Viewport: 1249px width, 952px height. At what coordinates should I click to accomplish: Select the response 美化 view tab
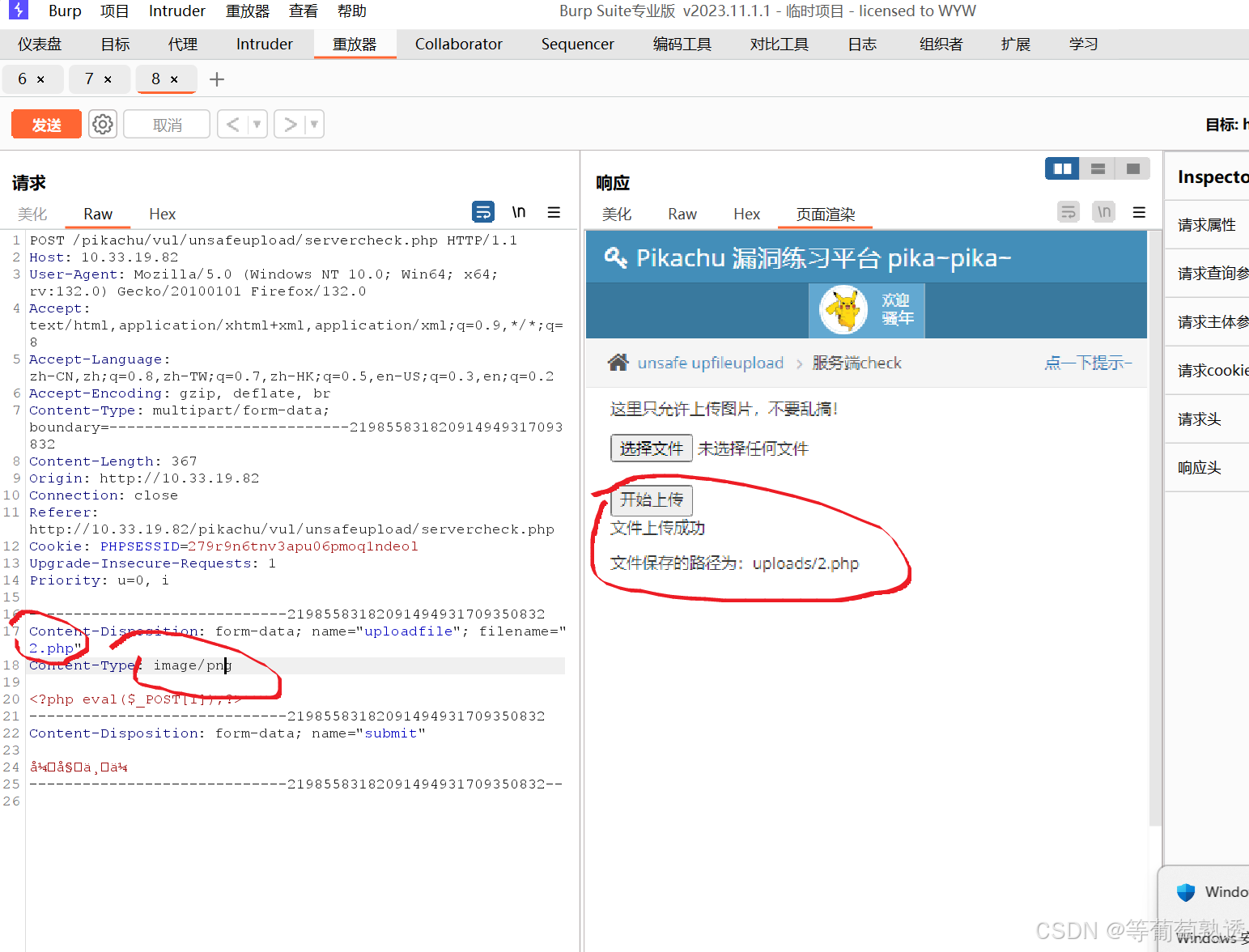pyautogui.click(x=617, y=214)
